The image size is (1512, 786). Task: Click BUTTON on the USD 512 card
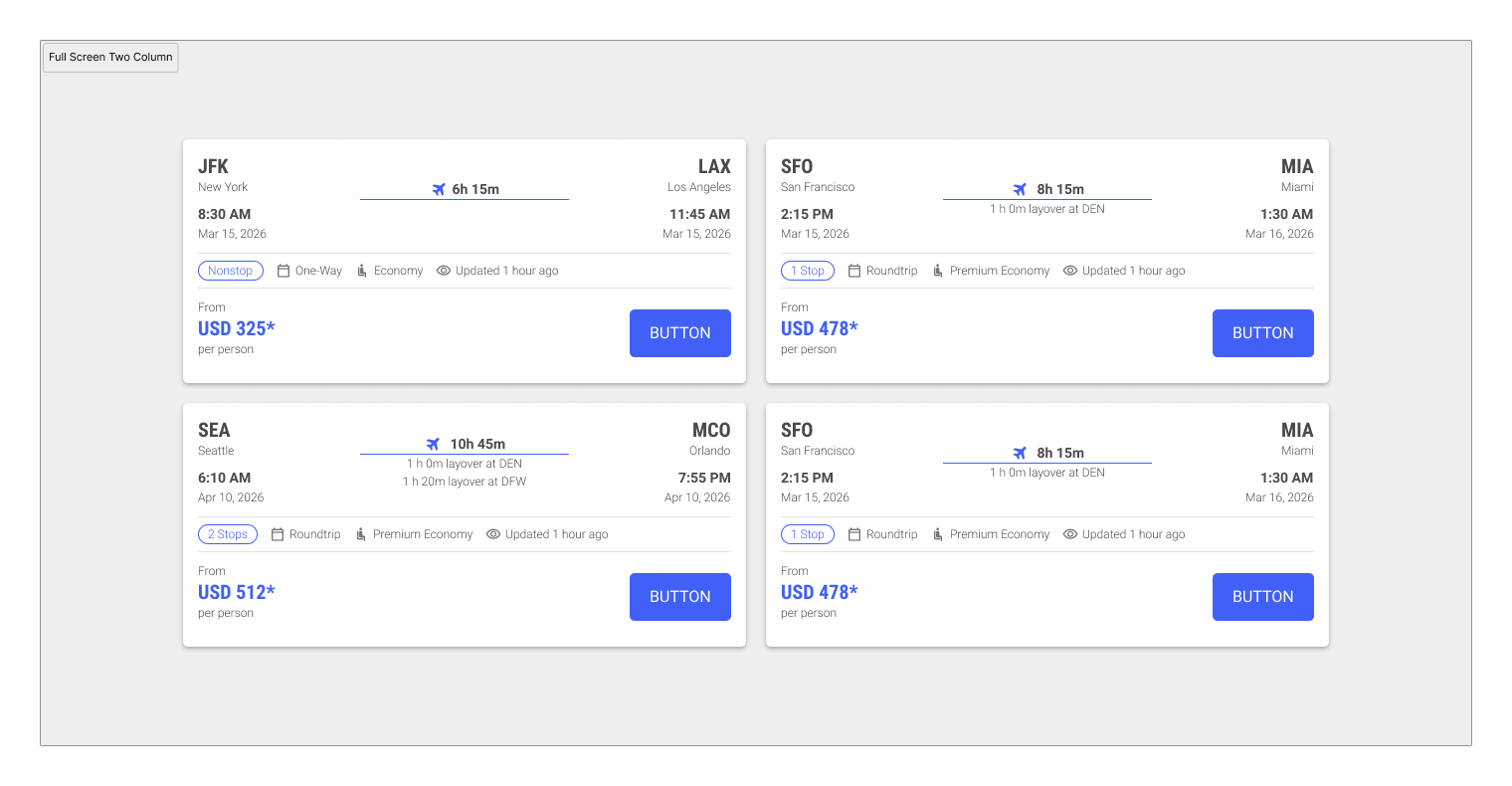pyautogui.click(x=680, y=597)
